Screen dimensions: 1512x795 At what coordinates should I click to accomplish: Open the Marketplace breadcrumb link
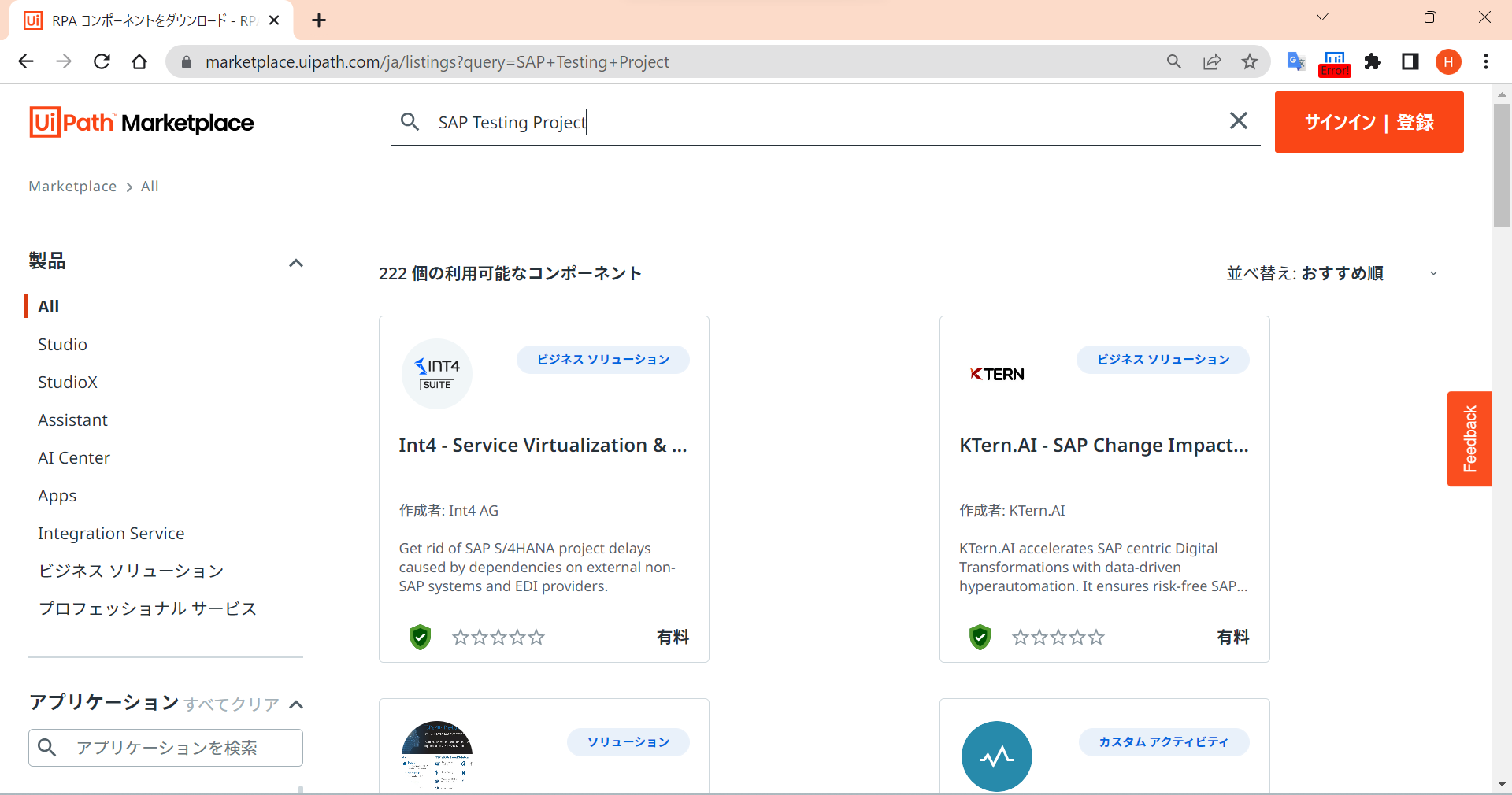72,187
